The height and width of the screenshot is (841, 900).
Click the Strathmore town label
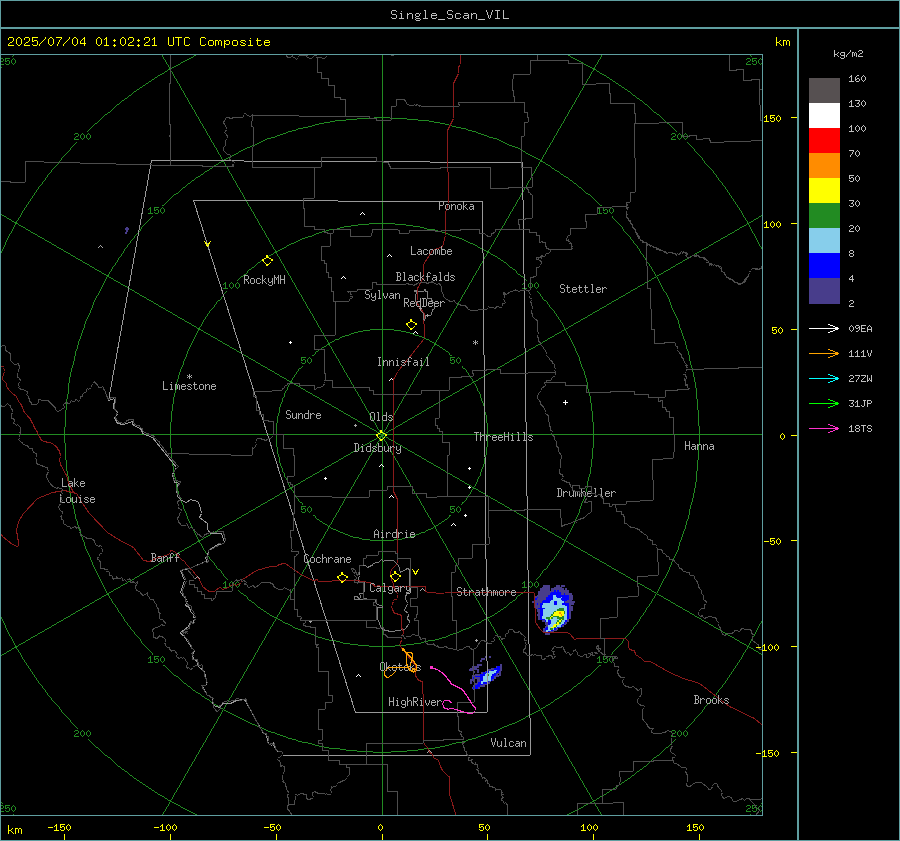click(x=486, y=592)
